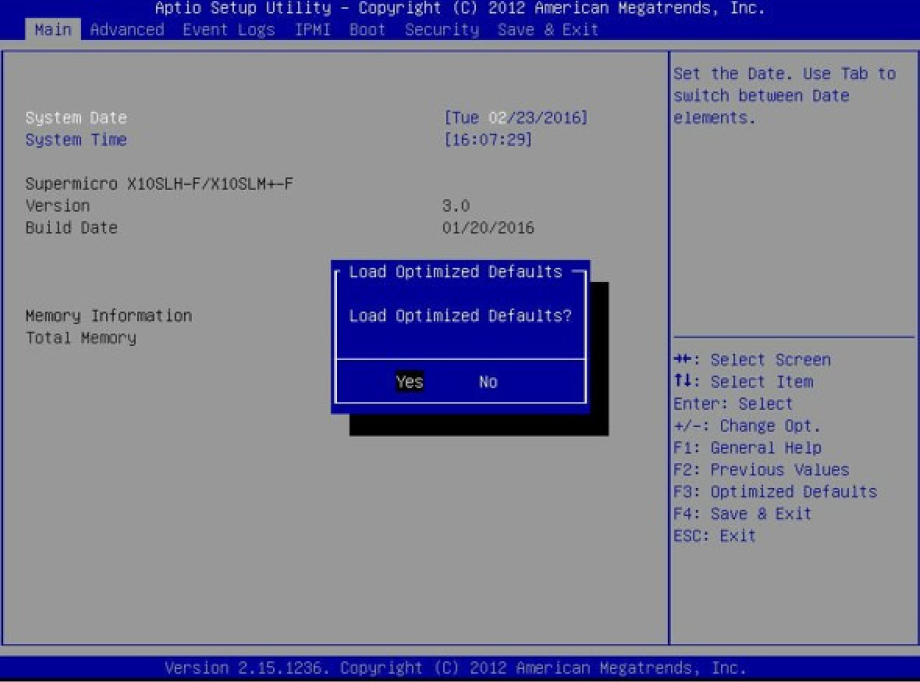Click the 'F1: General Help' hint
920x682 pixels.
tap(747, 448)
